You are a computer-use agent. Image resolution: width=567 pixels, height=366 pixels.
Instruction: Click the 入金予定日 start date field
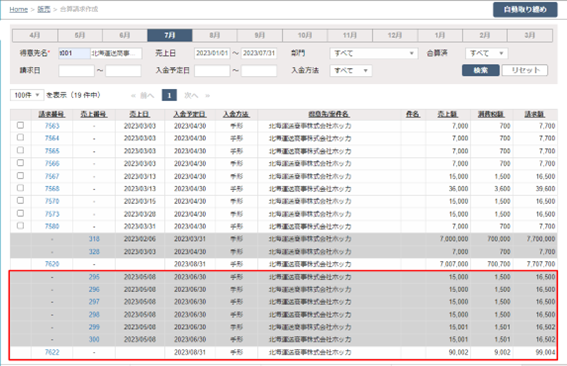click(212, 71)
